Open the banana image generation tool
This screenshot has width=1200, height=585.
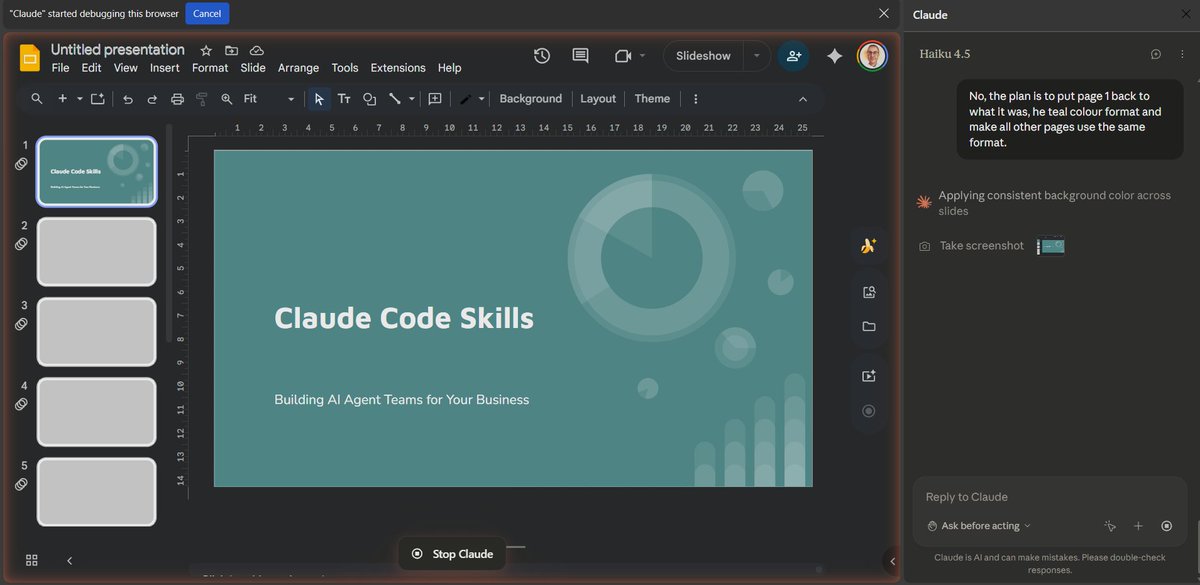868,244
